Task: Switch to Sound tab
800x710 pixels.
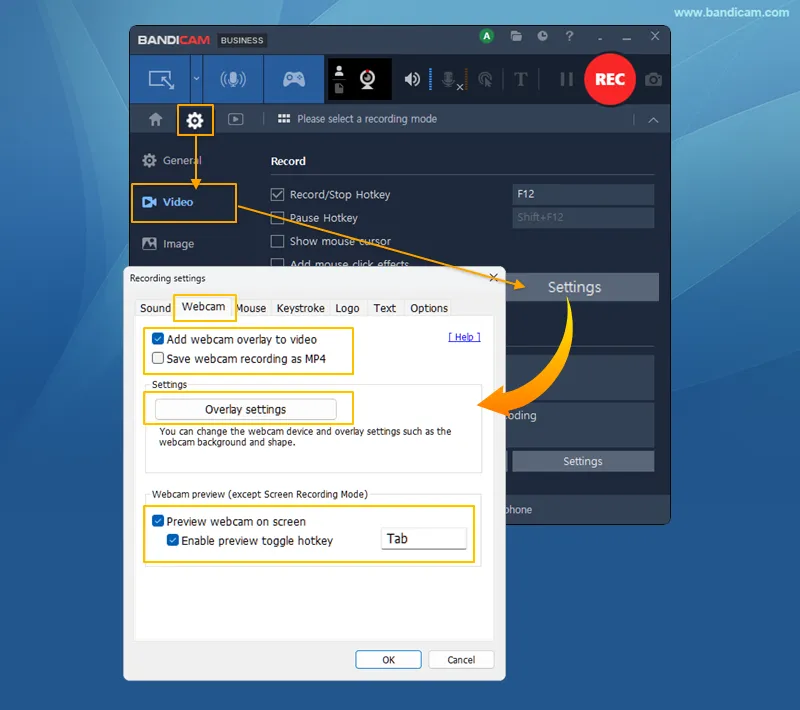Action: pyautogui.click(x=155, y=308)
